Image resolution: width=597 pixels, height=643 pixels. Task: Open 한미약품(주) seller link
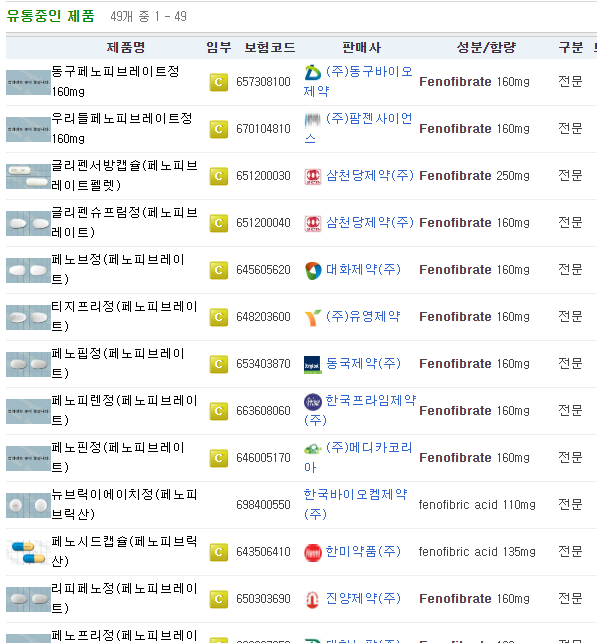[363, 552]
